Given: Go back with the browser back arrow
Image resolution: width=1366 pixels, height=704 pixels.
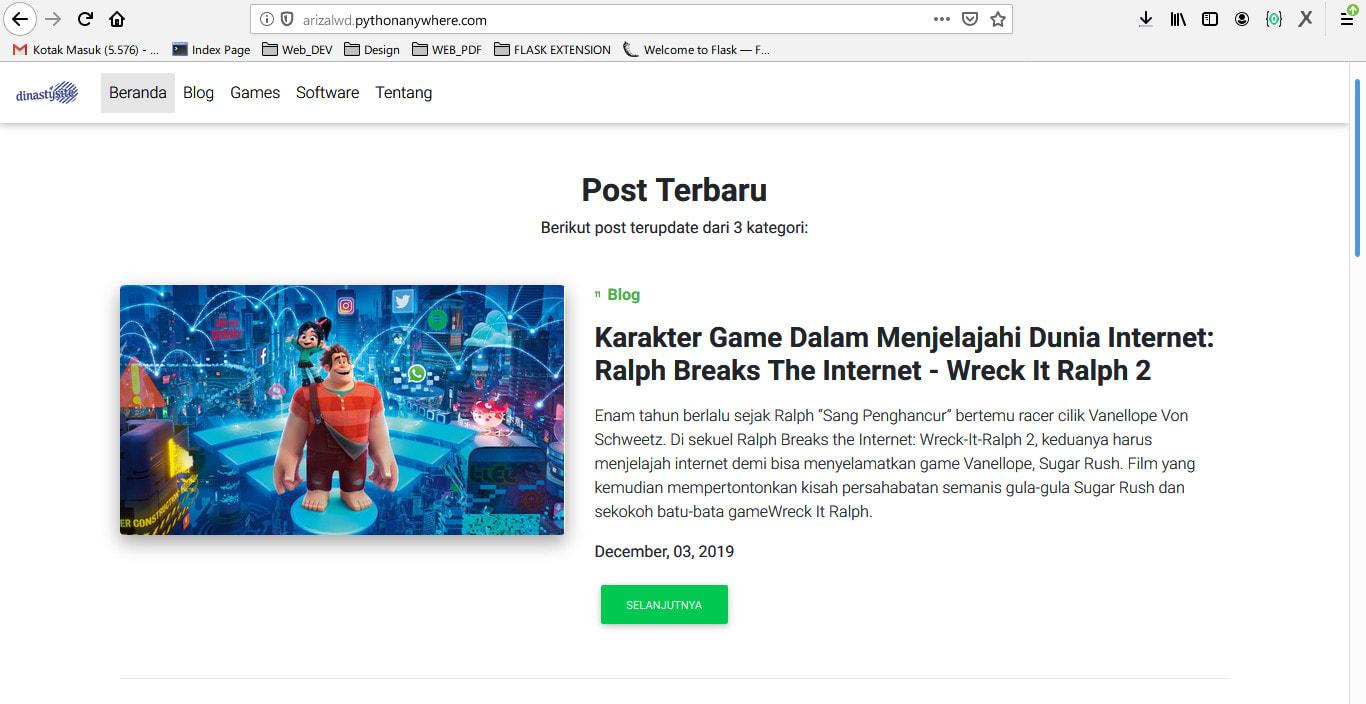Looking at the screenshot, I should click(x=20, y=19).
